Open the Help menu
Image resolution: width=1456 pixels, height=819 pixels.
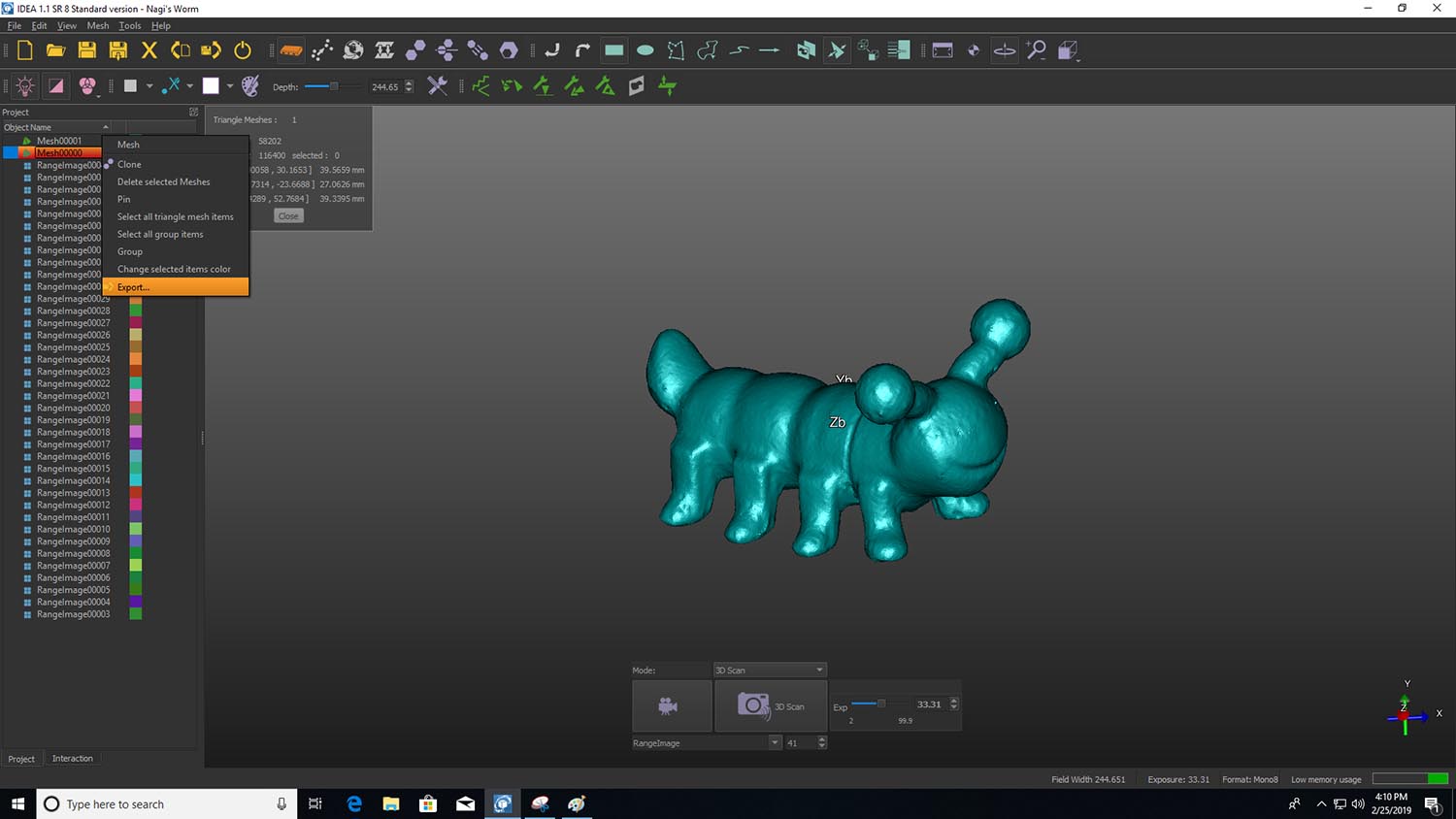point(161,26)
